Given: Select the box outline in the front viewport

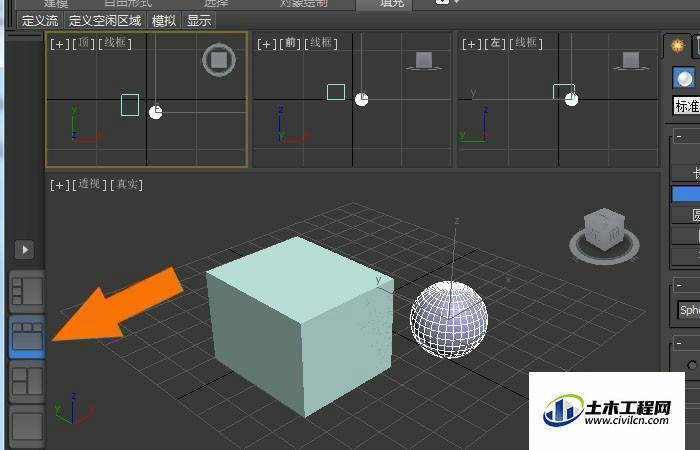Looking at the screenshot, I should click(336, 92).
